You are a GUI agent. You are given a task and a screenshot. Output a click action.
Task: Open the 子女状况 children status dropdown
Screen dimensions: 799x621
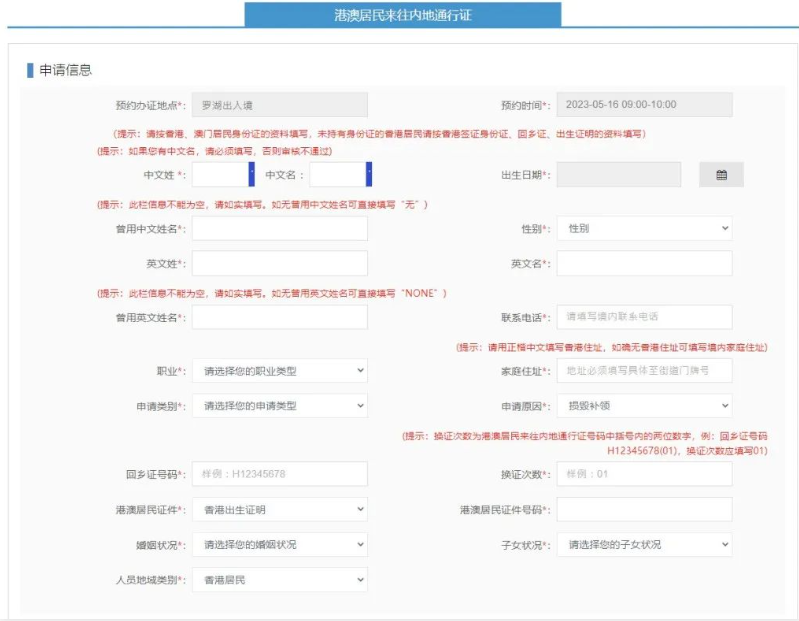pyautogui.click(x=644, y=545)
